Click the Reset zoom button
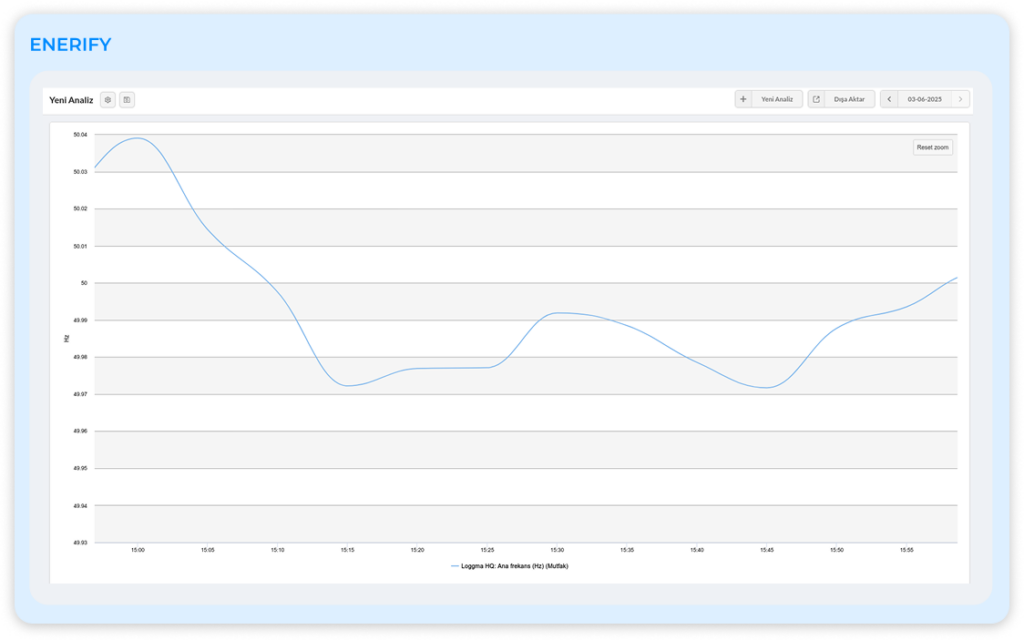1024x640 pixels. 932,147
